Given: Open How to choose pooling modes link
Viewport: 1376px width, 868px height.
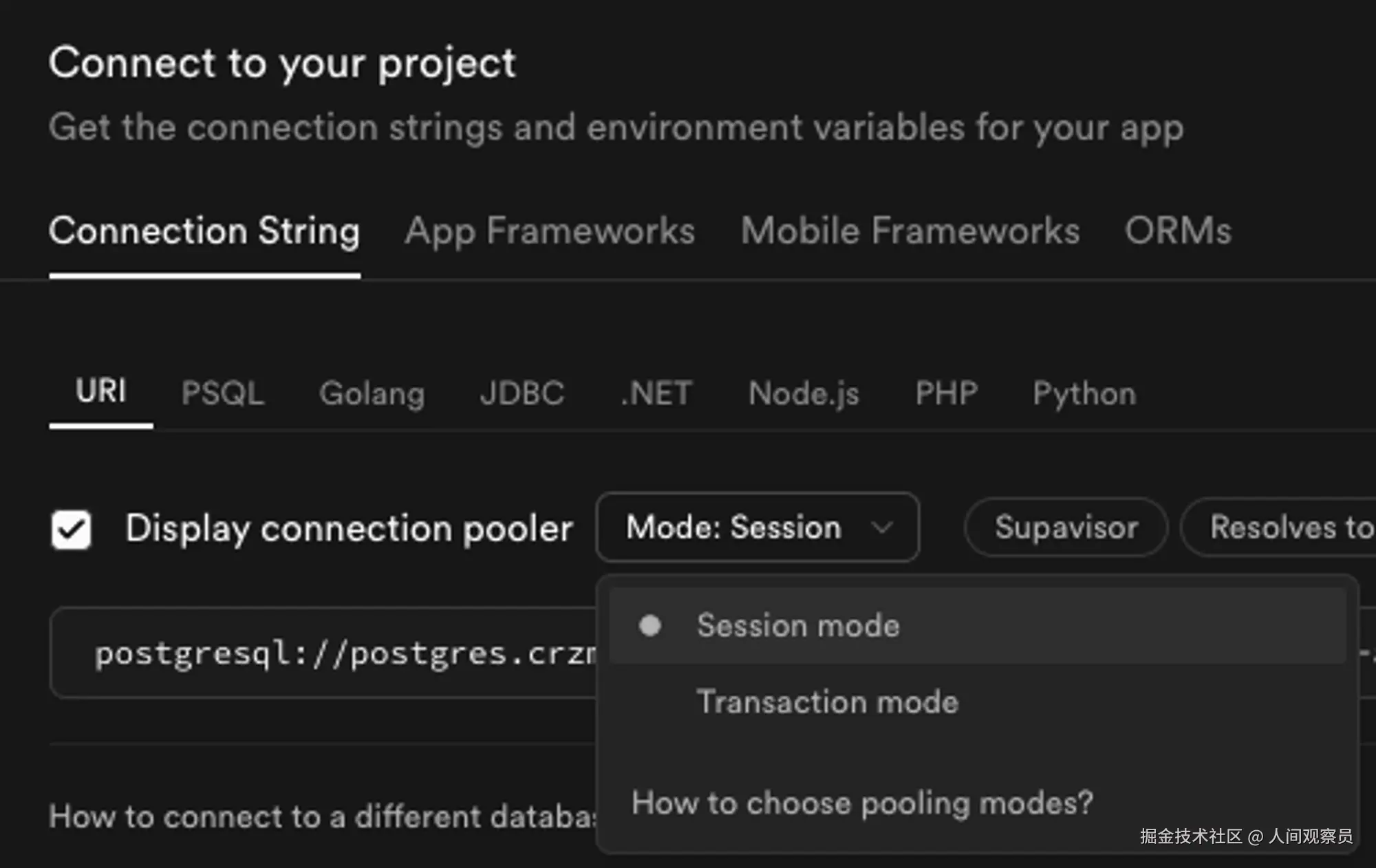Looking at the screenshot, I should pyautogui.click(x=862, y=803).
